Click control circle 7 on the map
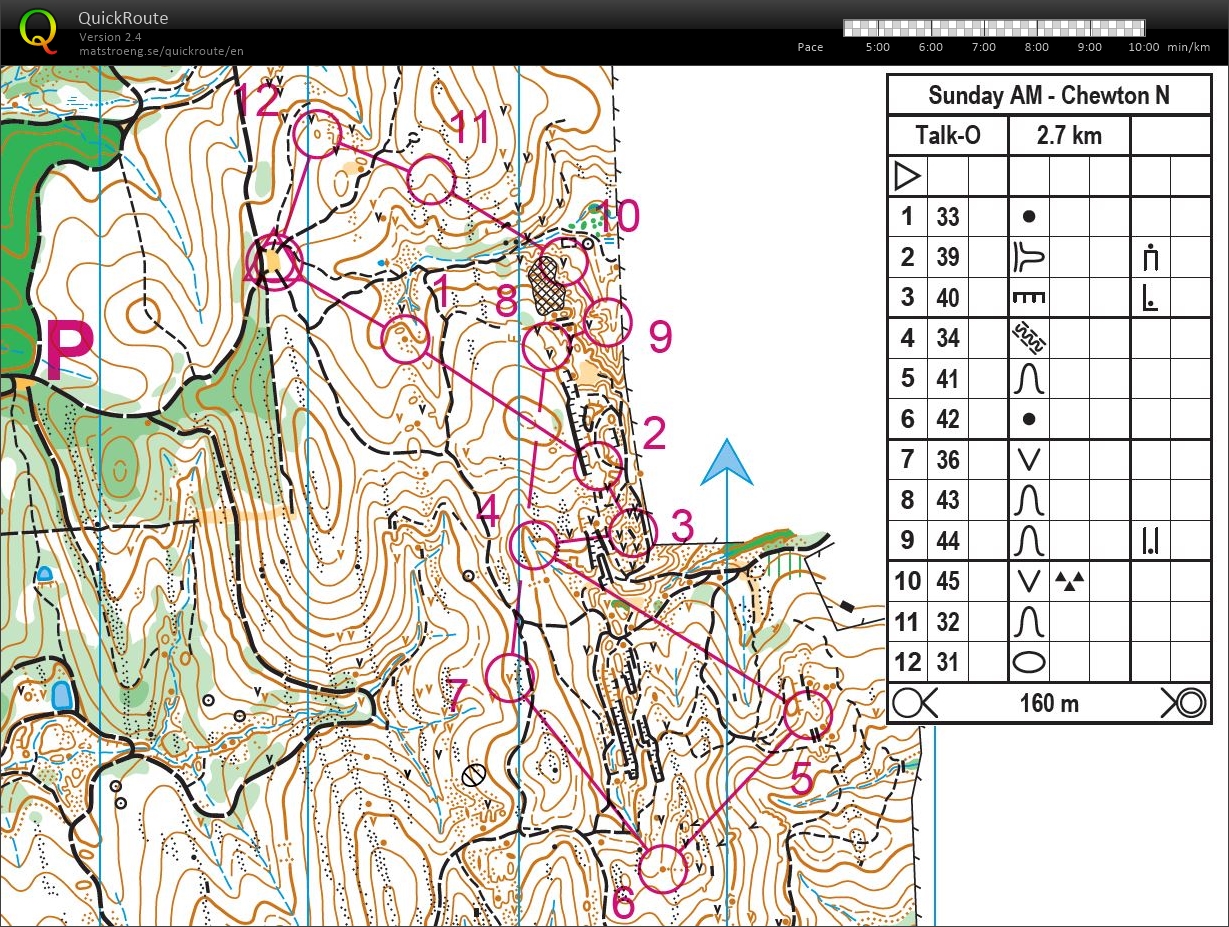1229x927 pixels. [510, 677]
